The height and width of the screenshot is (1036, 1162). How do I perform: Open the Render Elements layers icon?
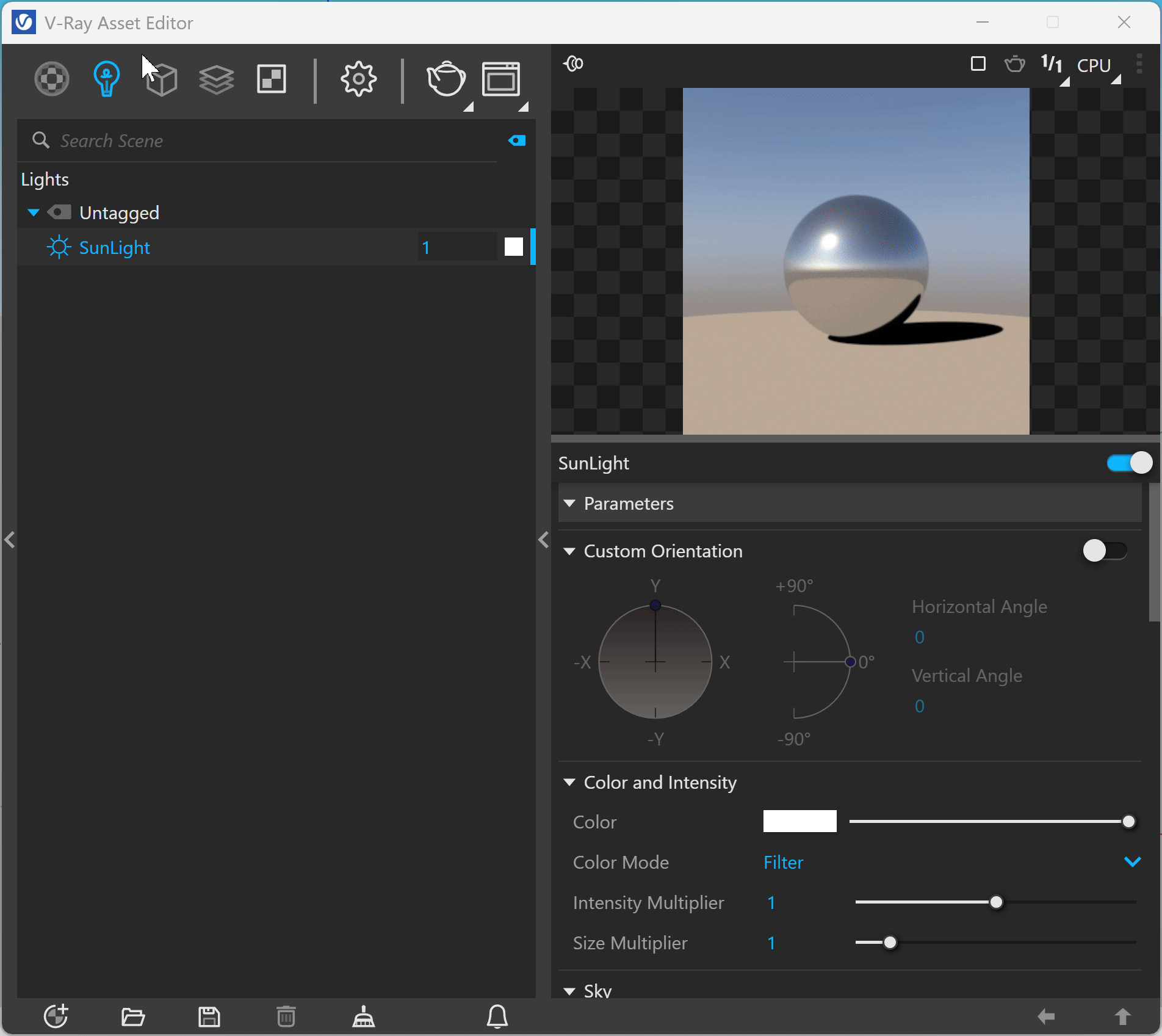[217, 79]
